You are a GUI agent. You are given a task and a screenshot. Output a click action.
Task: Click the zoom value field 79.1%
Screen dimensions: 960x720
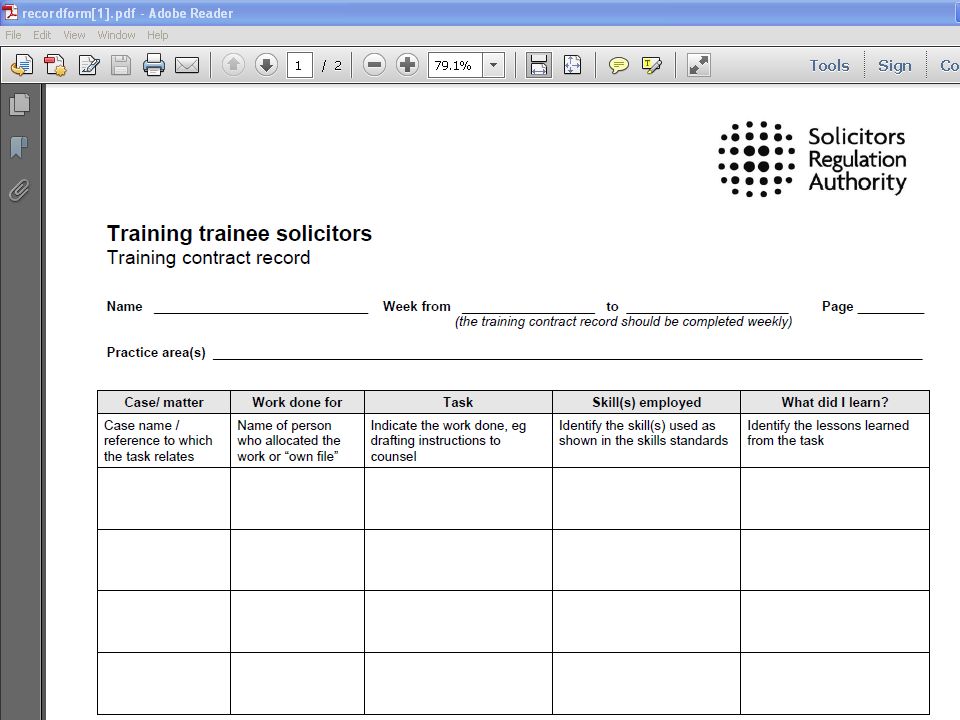(455, 65)
